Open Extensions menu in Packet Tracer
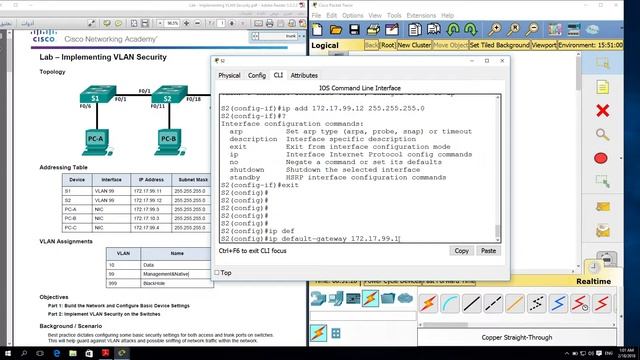640x360 pixels. pos(421,16)
